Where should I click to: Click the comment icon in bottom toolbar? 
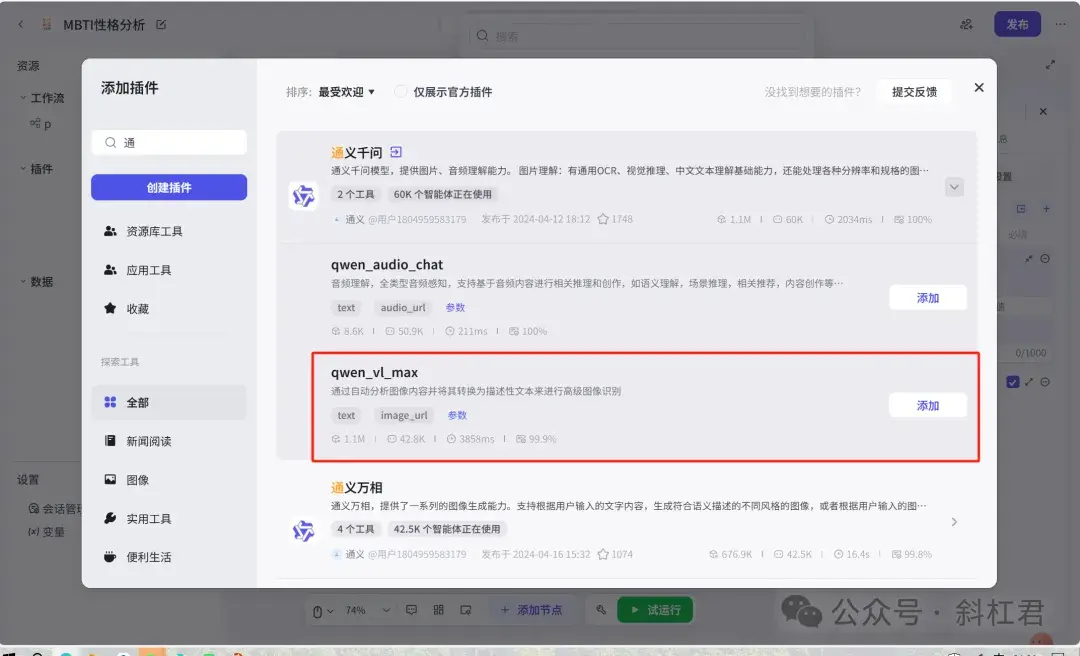[411, 610]
